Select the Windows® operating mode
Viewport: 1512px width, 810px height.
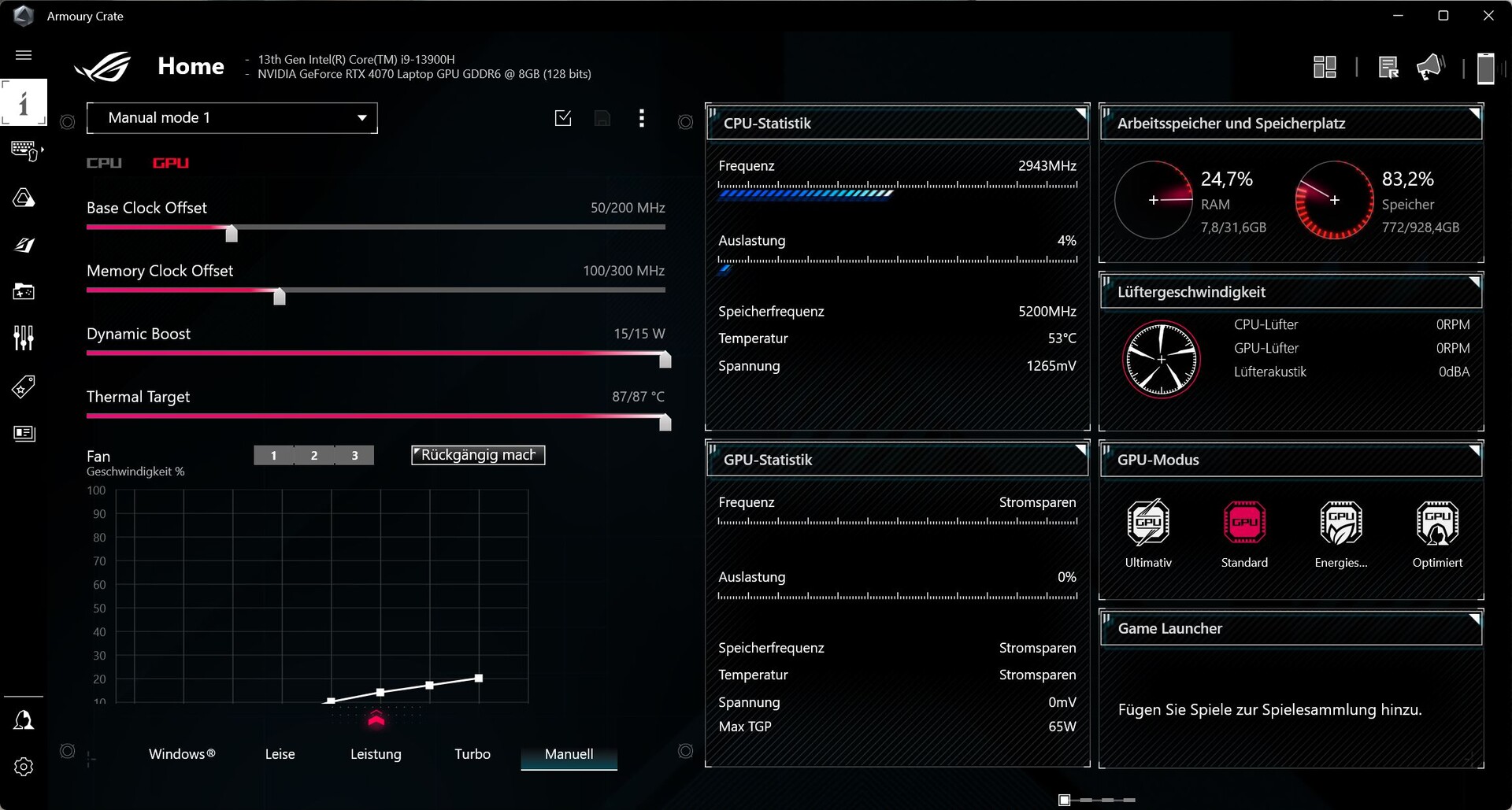182,754
